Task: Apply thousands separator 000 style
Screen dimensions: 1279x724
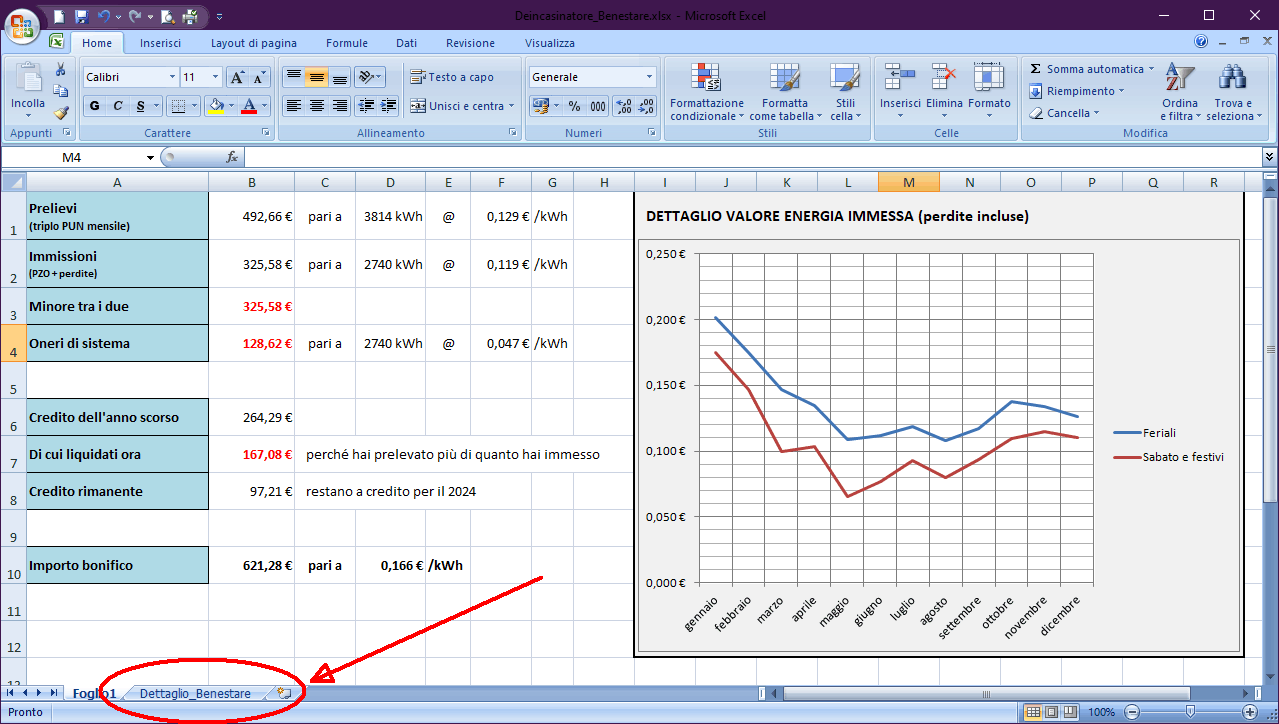Action: pos(598,106)
